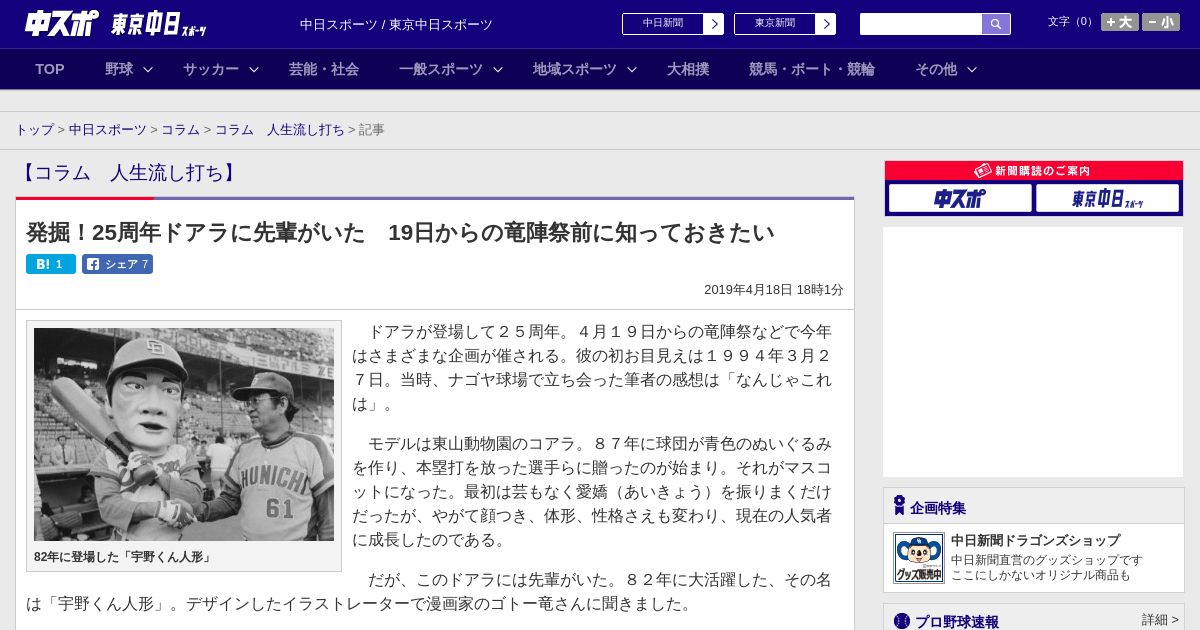Open 一般スポーツ navigation menu
The width and height of the screenshot is (1200, 630).
click(x=441, y=69)
